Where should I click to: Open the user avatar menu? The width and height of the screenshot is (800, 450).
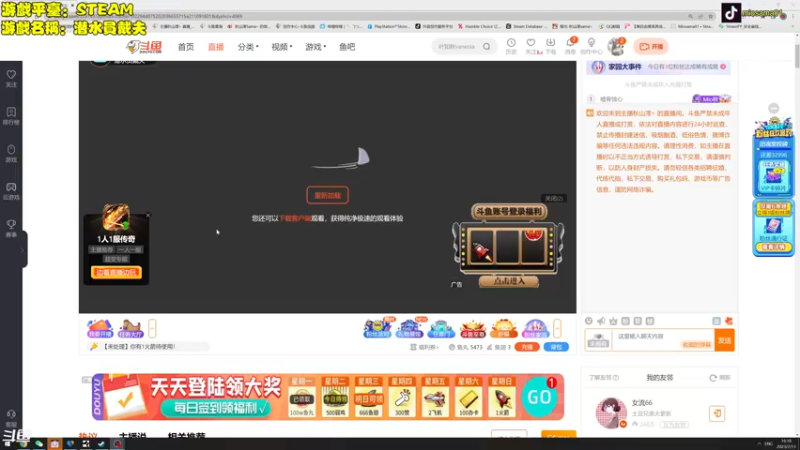[616, 46]
